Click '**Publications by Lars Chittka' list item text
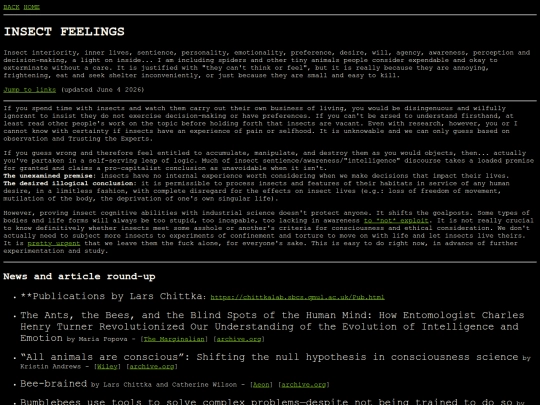The width and height of the screenshot is (540, 405). (113, 296)
